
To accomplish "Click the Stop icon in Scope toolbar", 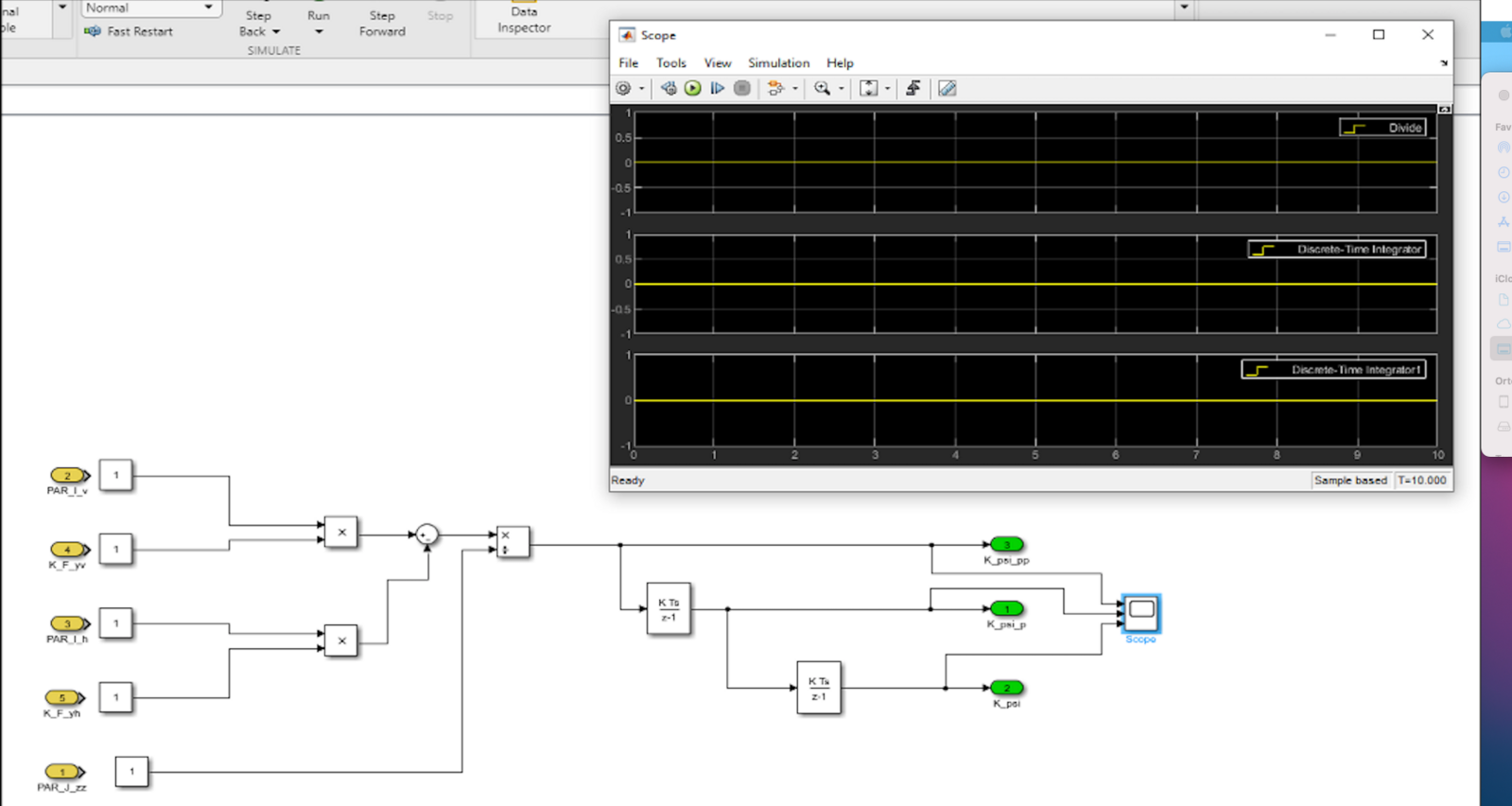I will tap(742, 88).
